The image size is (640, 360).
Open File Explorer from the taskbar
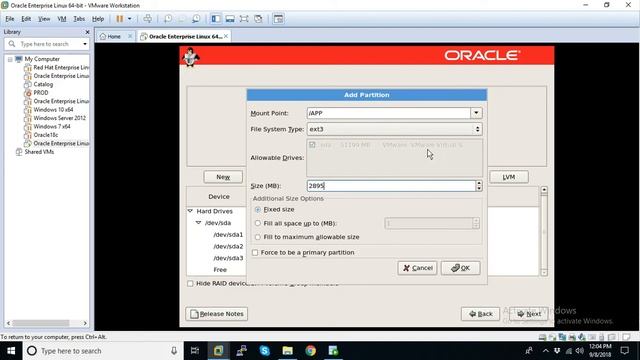tap(287, 351)
